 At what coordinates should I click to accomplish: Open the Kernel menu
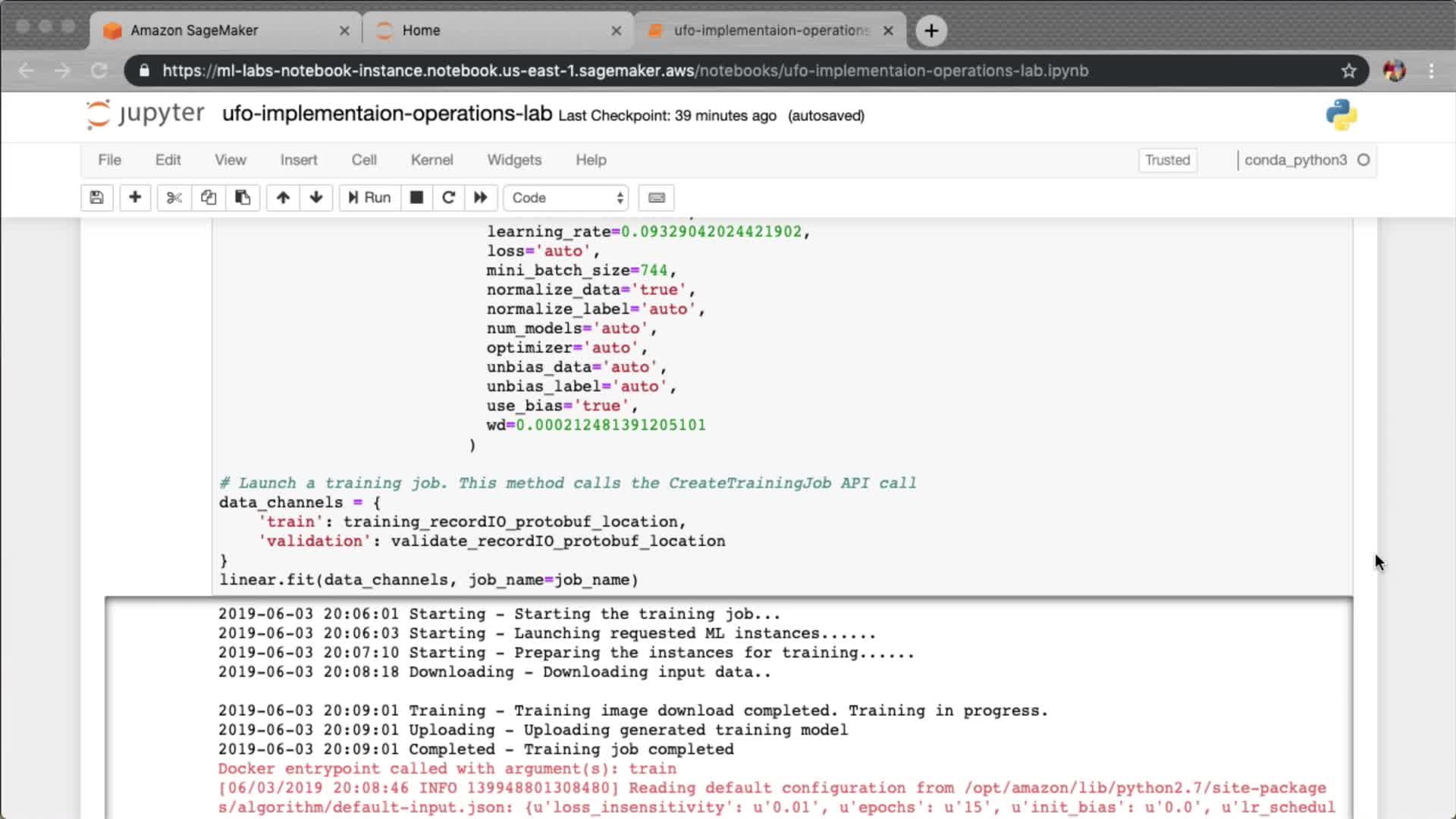(431, 160)
